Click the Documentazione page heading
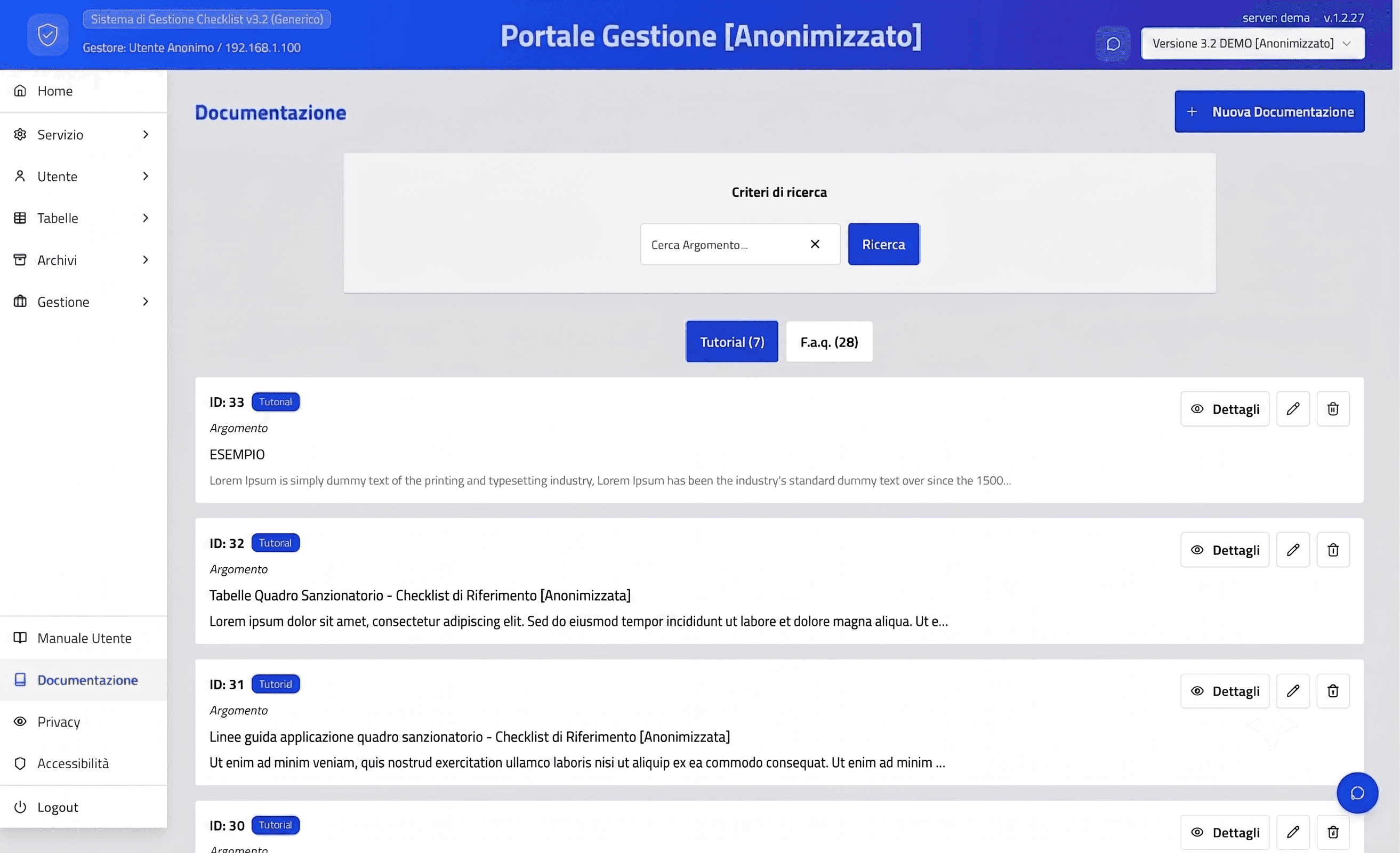 [270, 112]
